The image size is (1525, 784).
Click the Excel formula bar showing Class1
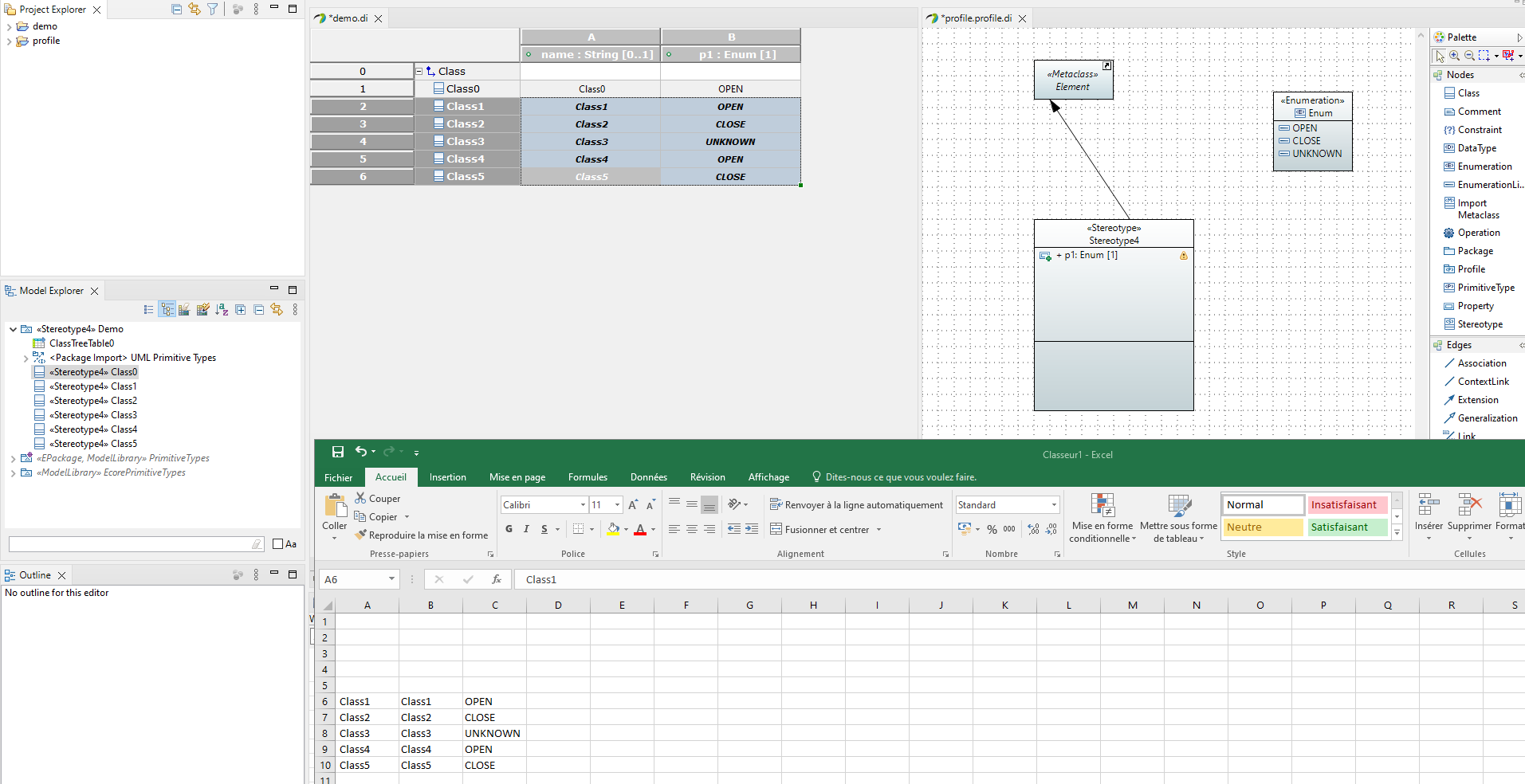coord(1020,579)
